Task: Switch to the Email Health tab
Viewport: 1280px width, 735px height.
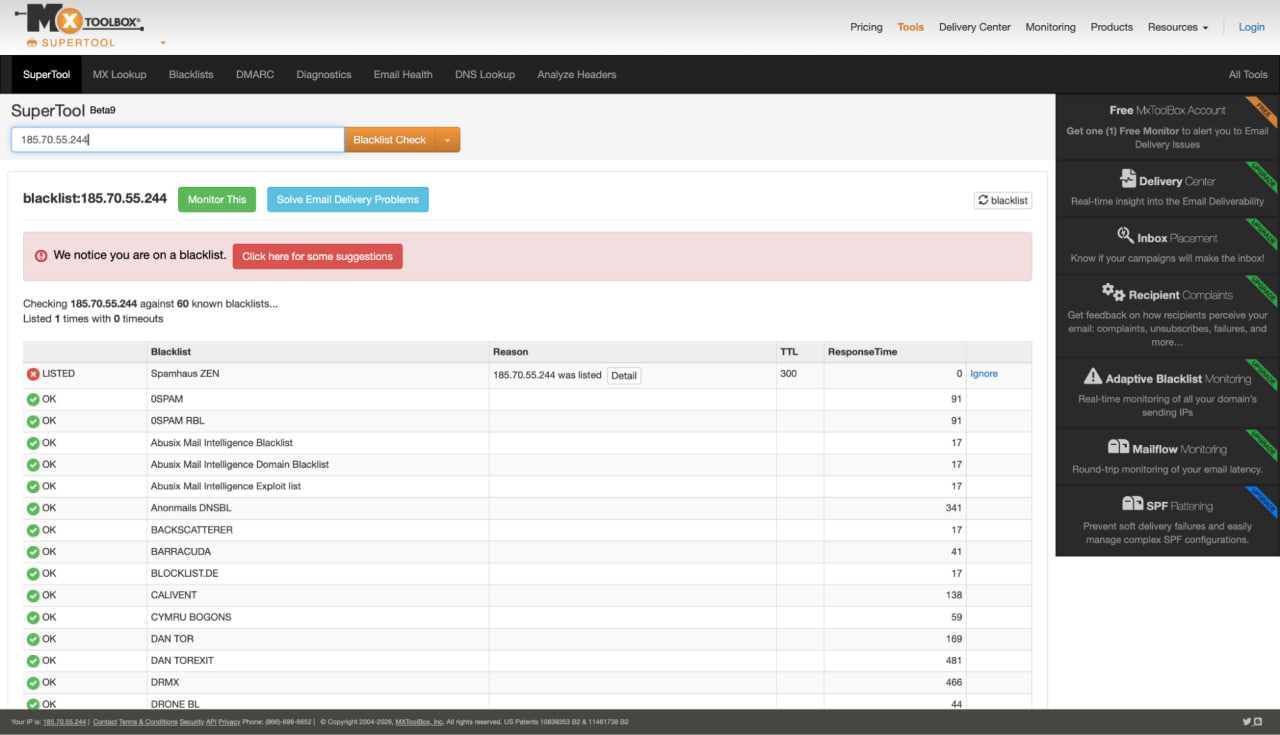Action: click(x=403, y=75)
